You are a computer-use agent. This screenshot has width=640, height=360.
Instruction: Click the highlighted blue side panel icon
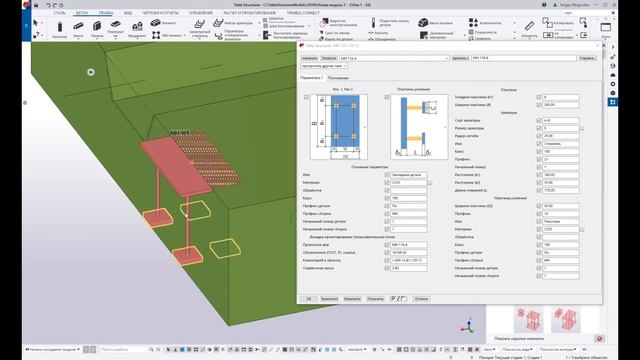(612, 102)
